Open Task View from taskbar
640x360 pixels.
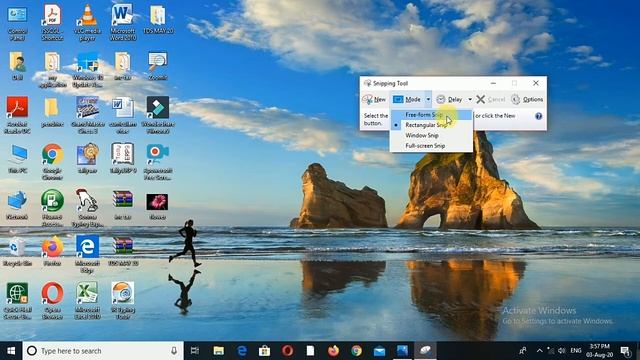pos(195,351)
